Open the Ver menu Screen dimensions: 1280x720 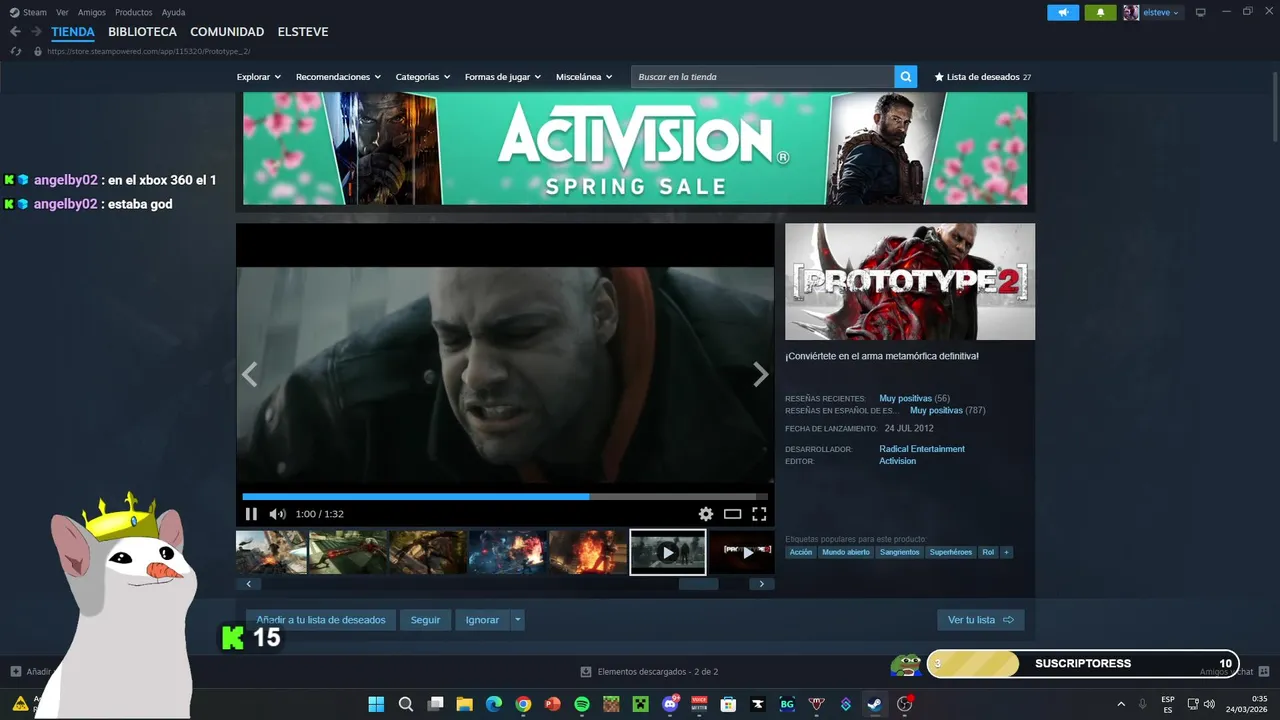(x=62, y=12)
